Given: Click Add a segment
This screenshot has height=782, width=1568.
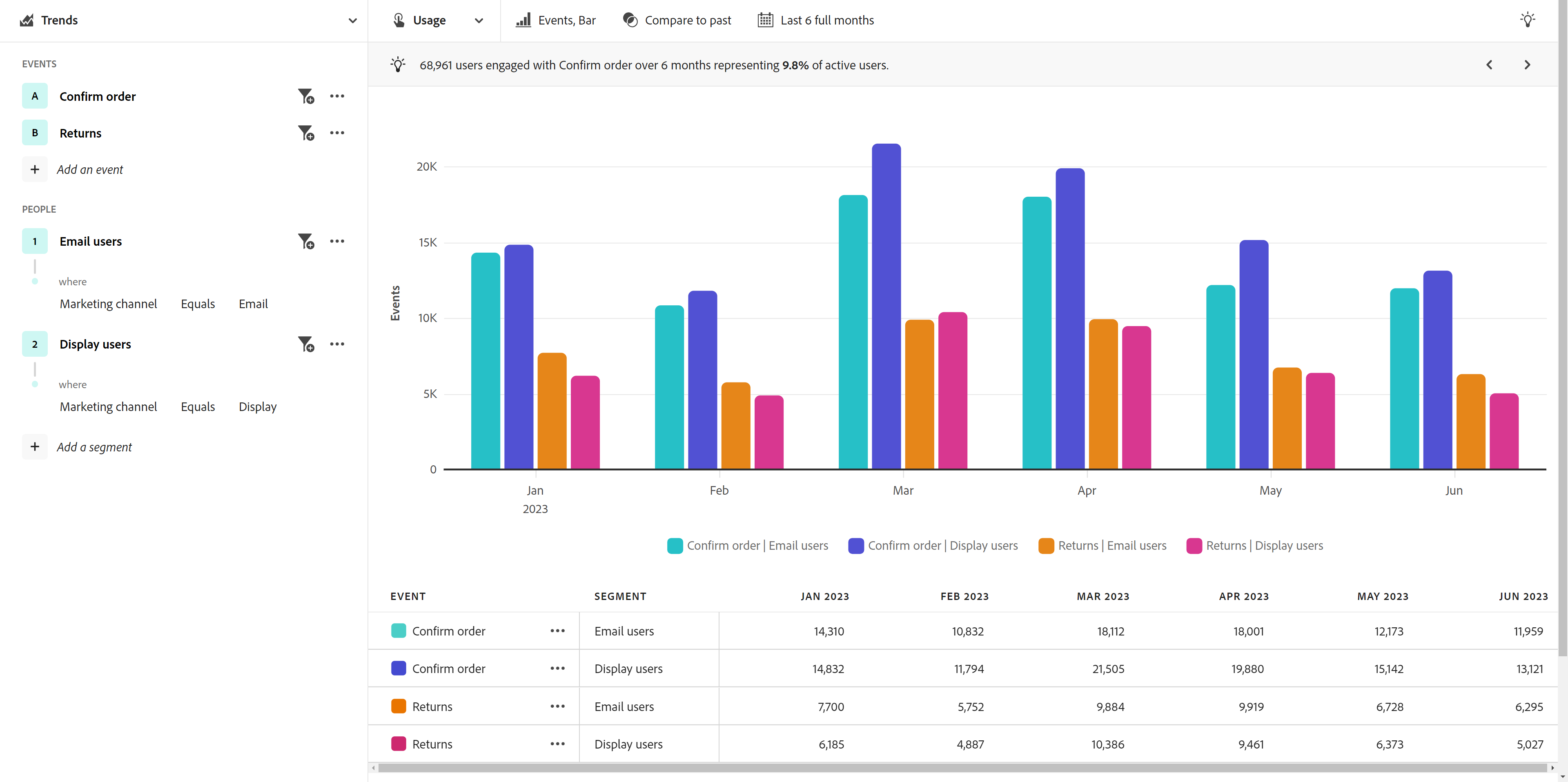Looking at the screenshot, I should 94,447.
